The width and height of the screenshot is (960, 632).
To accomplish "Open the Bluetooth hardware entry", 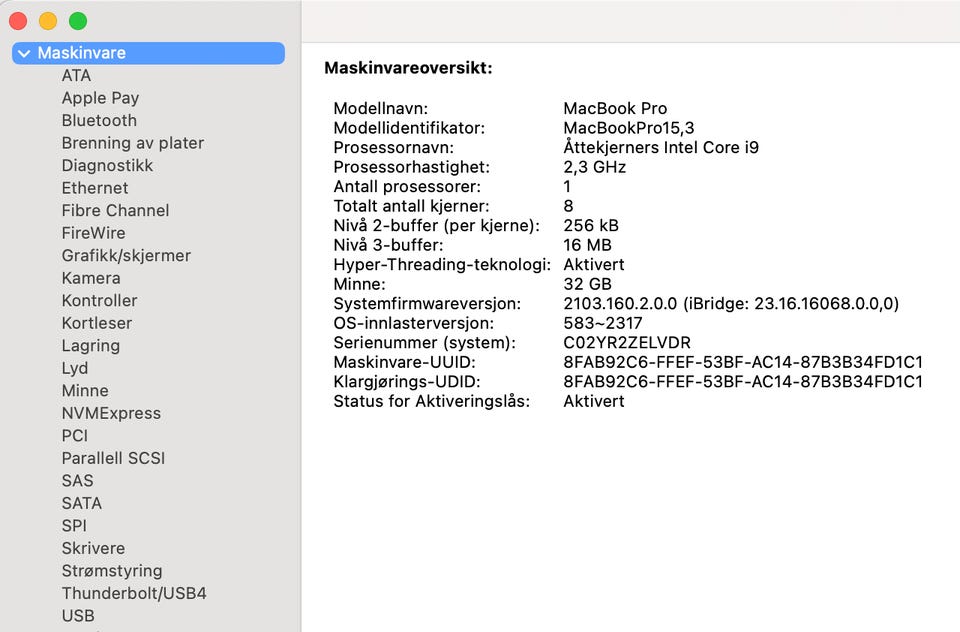I will [x=99, y=121].
